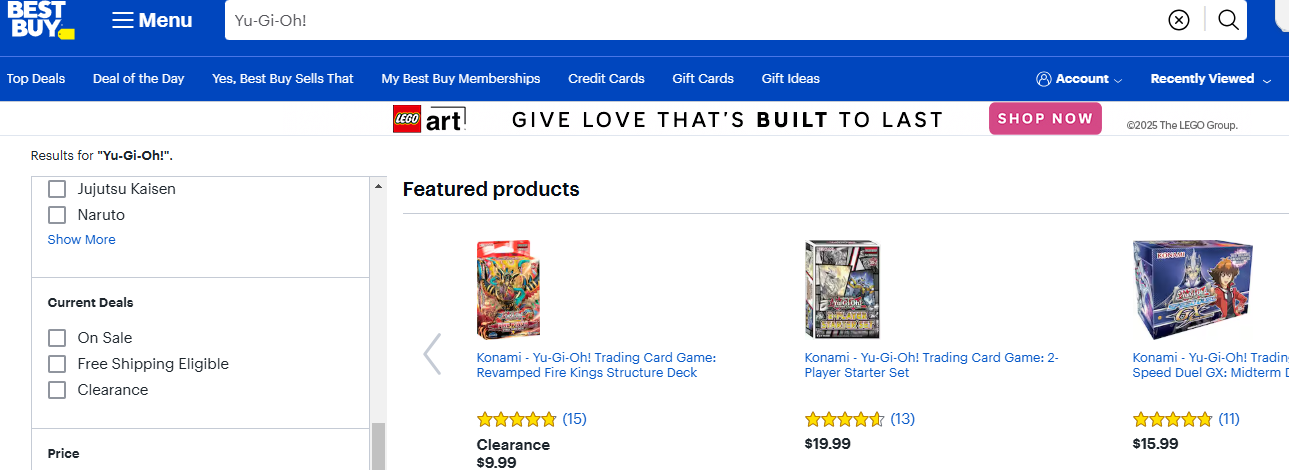Clear the search field text
This screenshot has height=470, width=1289.
[x=1179, y=20]
